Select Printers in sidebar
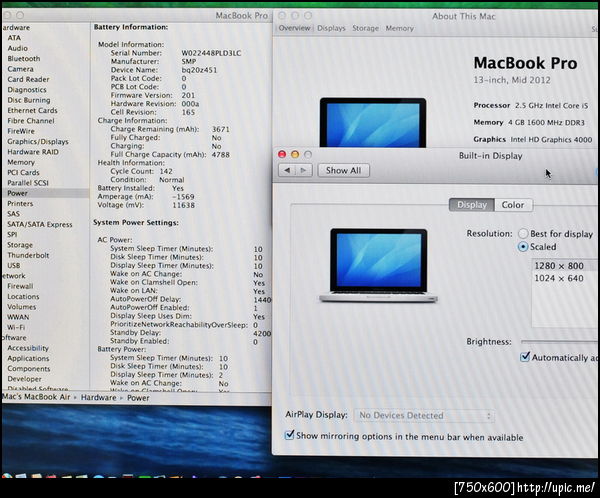This screenshot has width=600, height=498. click(x=20, y=204)
